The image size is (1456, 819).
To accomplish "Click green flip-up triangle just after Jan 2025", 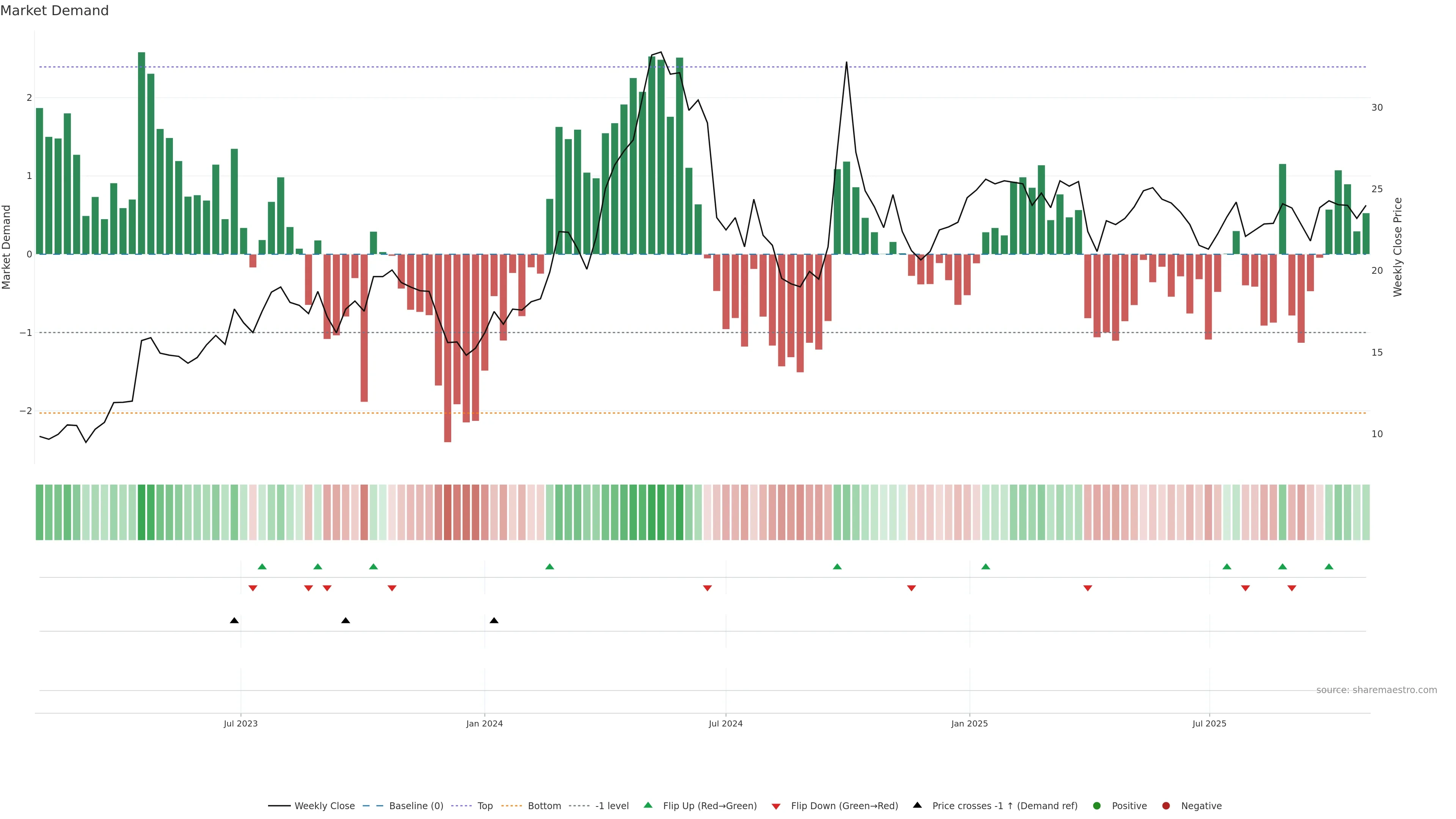I will (986, 566).
